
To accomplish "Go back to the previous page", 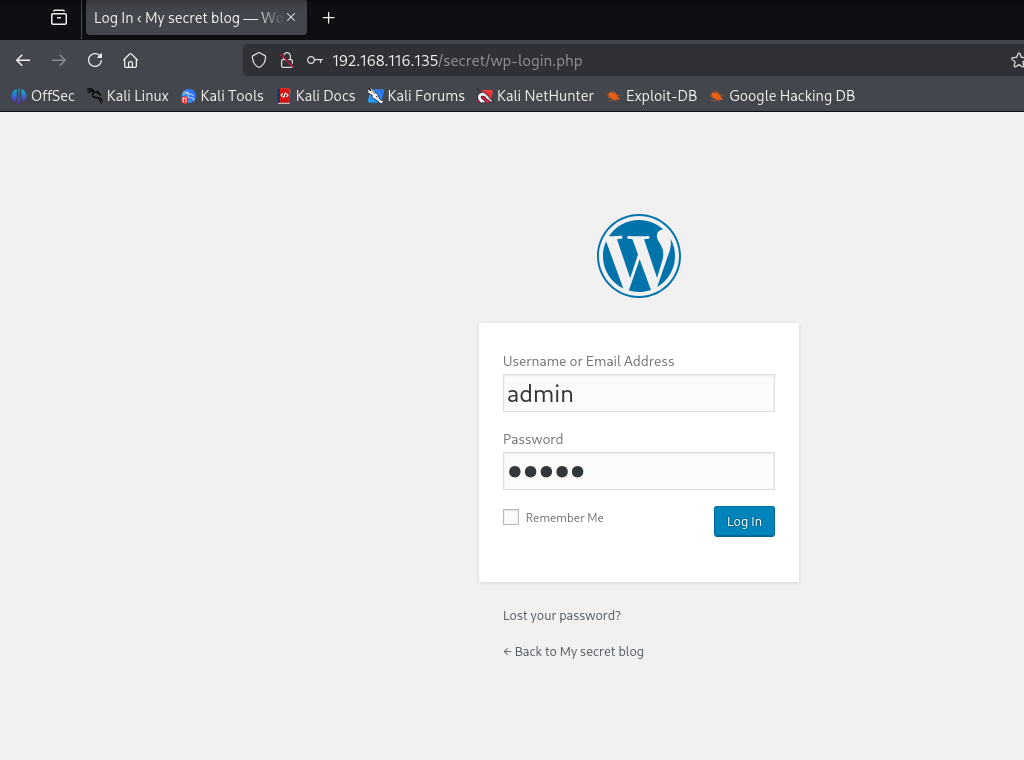I will pyautogui.click(x=23, y=61).
